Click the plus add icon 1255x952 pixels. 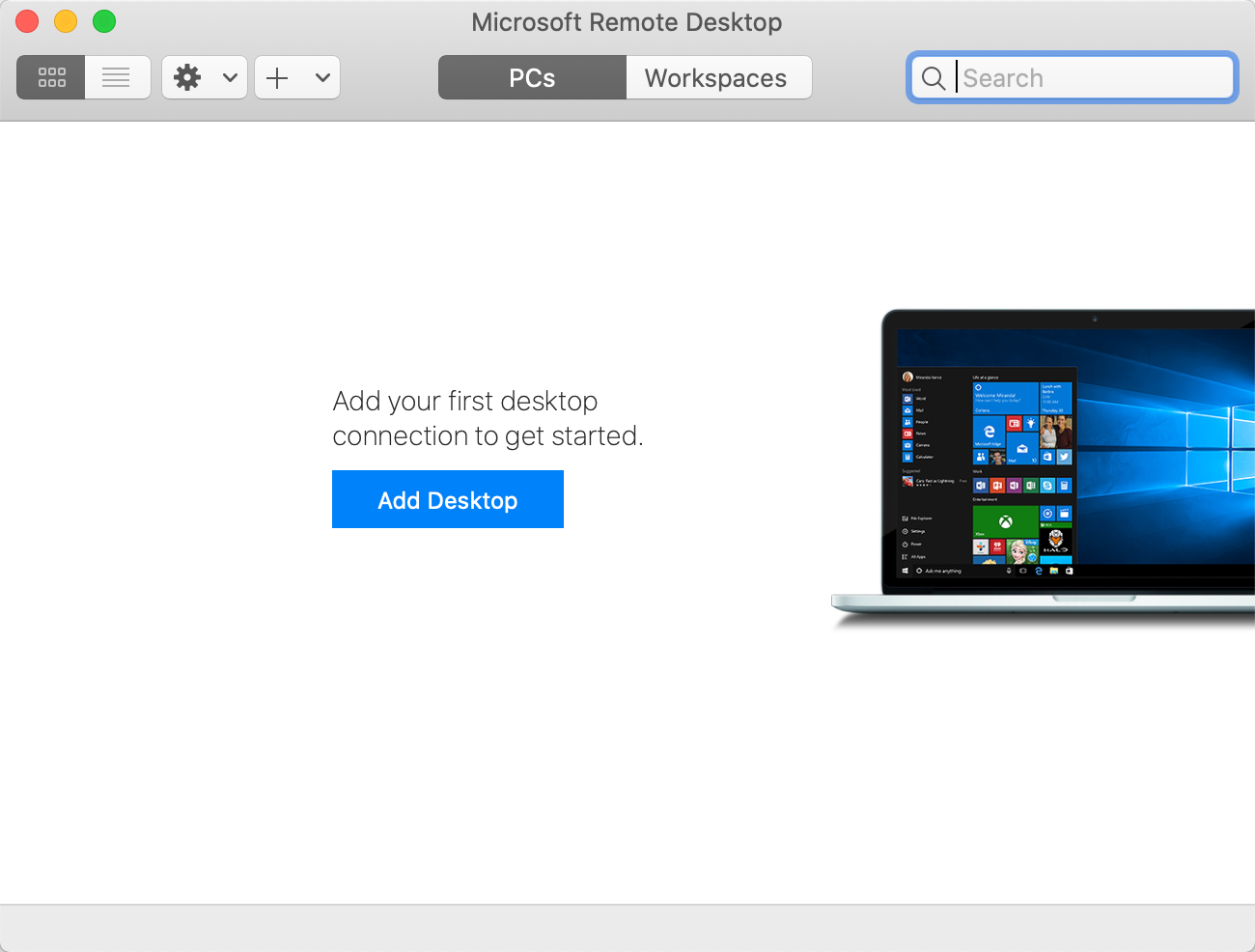click(278, 77)
